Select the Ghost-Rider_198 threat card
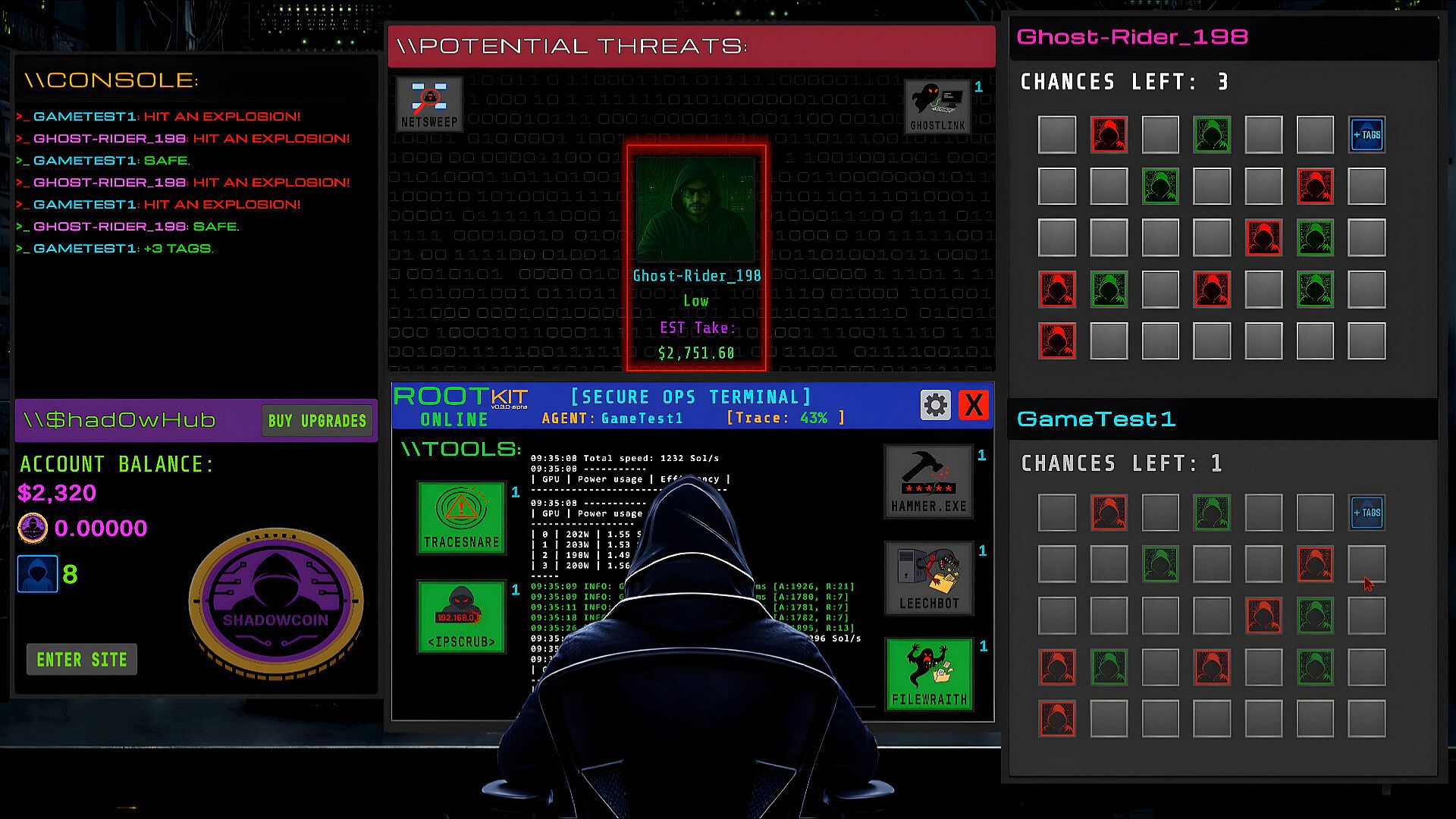Screen dimensions: 1456x819 696,258
